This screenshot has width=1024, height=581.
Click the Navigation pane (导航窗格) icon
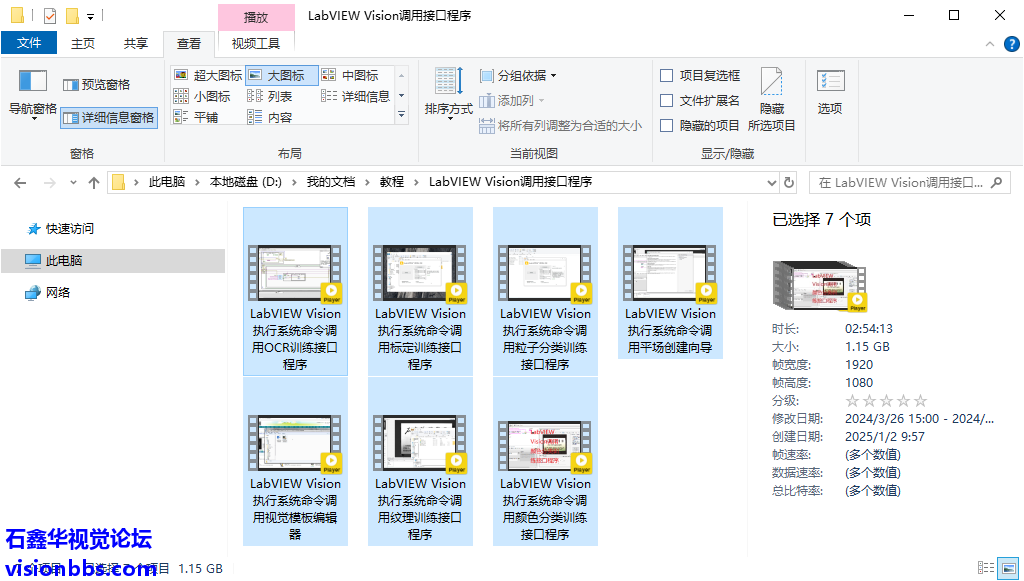33,82
